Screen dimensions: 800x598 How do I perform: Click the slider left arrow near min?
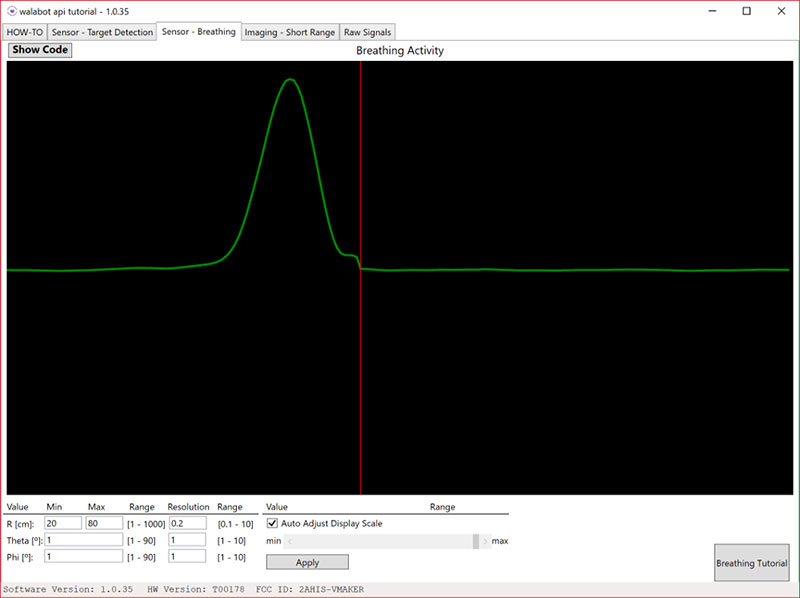click(290, 541)
